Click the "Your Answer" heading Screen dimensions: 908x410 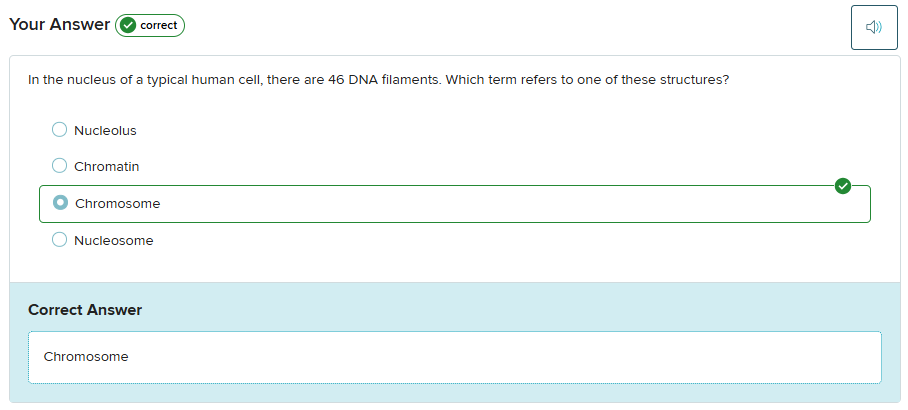[x=59, y=25]
